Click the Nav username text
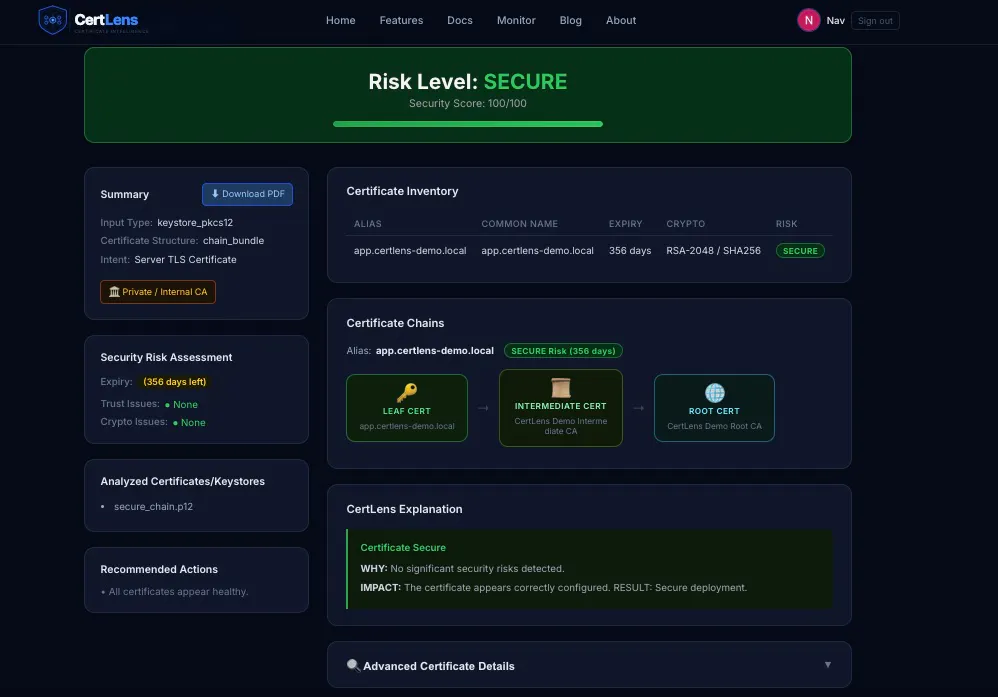The width and height of the screenshot is (998, 697). coord(835,20)
